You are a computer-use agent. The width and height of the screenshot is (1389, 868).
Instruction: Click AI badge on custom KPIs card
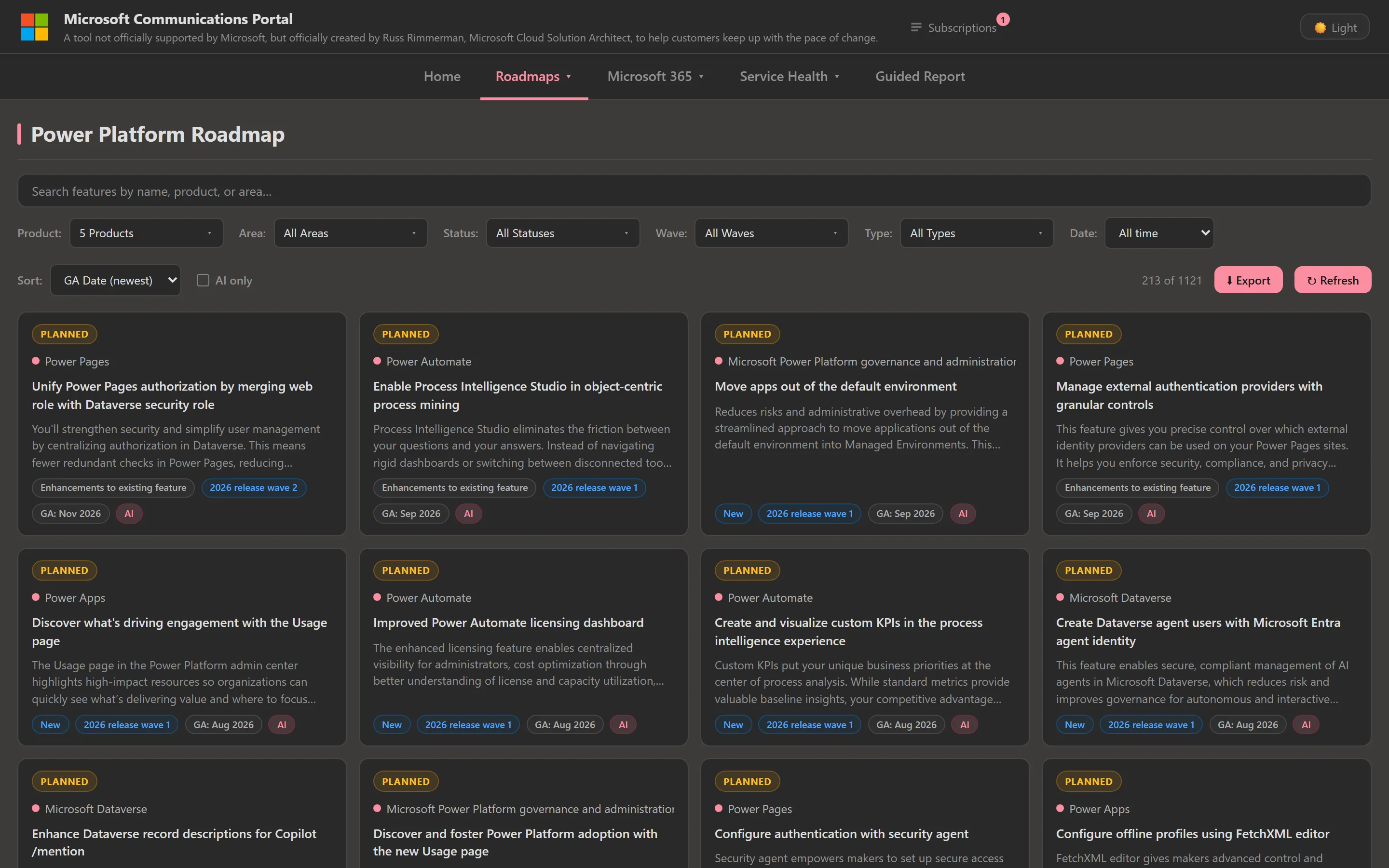[965, 724]
